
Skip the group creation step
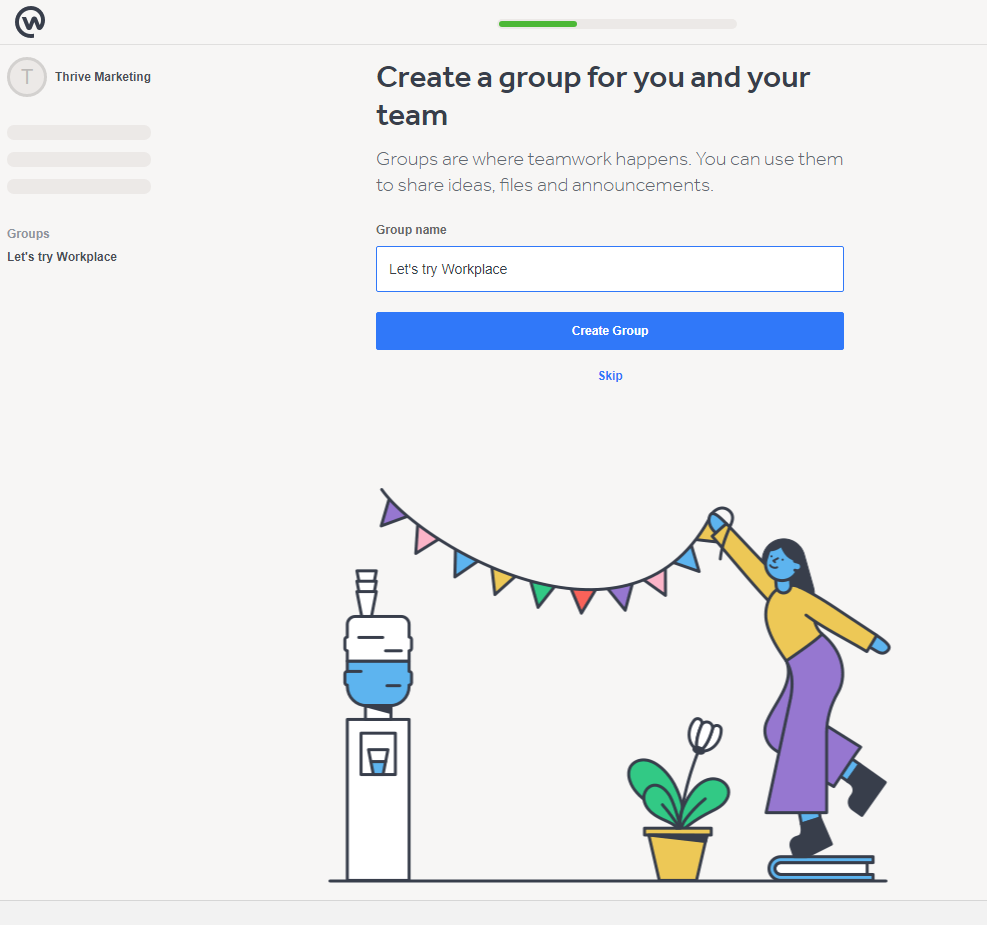click(x=610, y=376)
